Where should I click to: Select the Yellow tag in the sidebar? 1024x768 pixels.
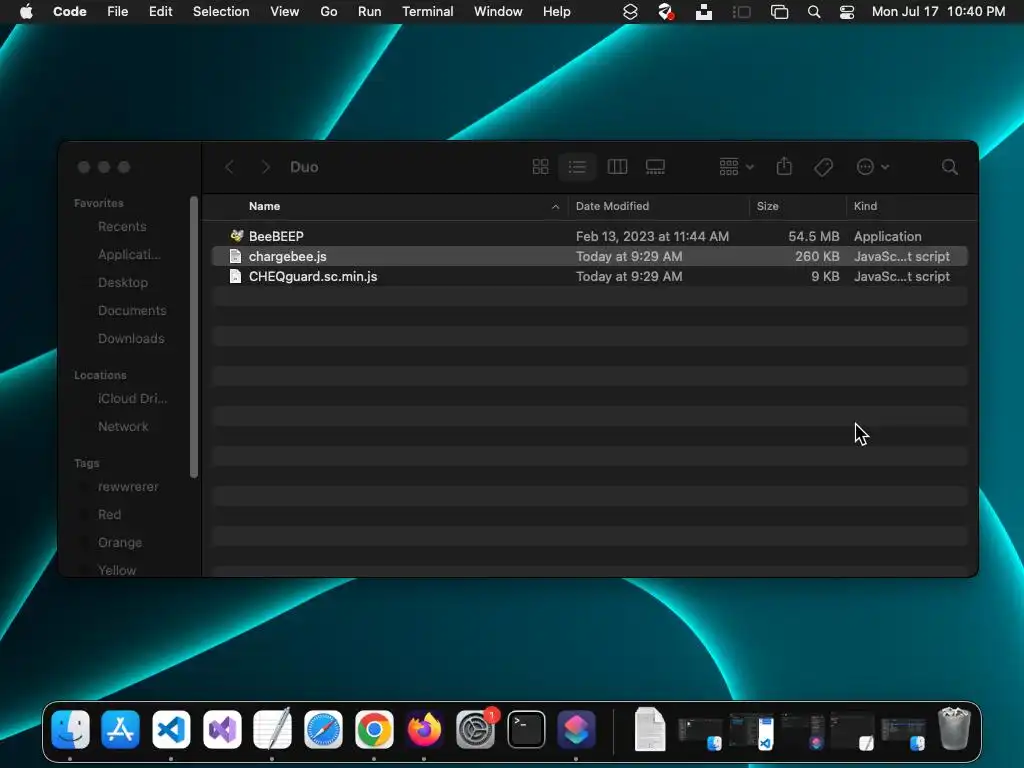click(x=117, y=570)
